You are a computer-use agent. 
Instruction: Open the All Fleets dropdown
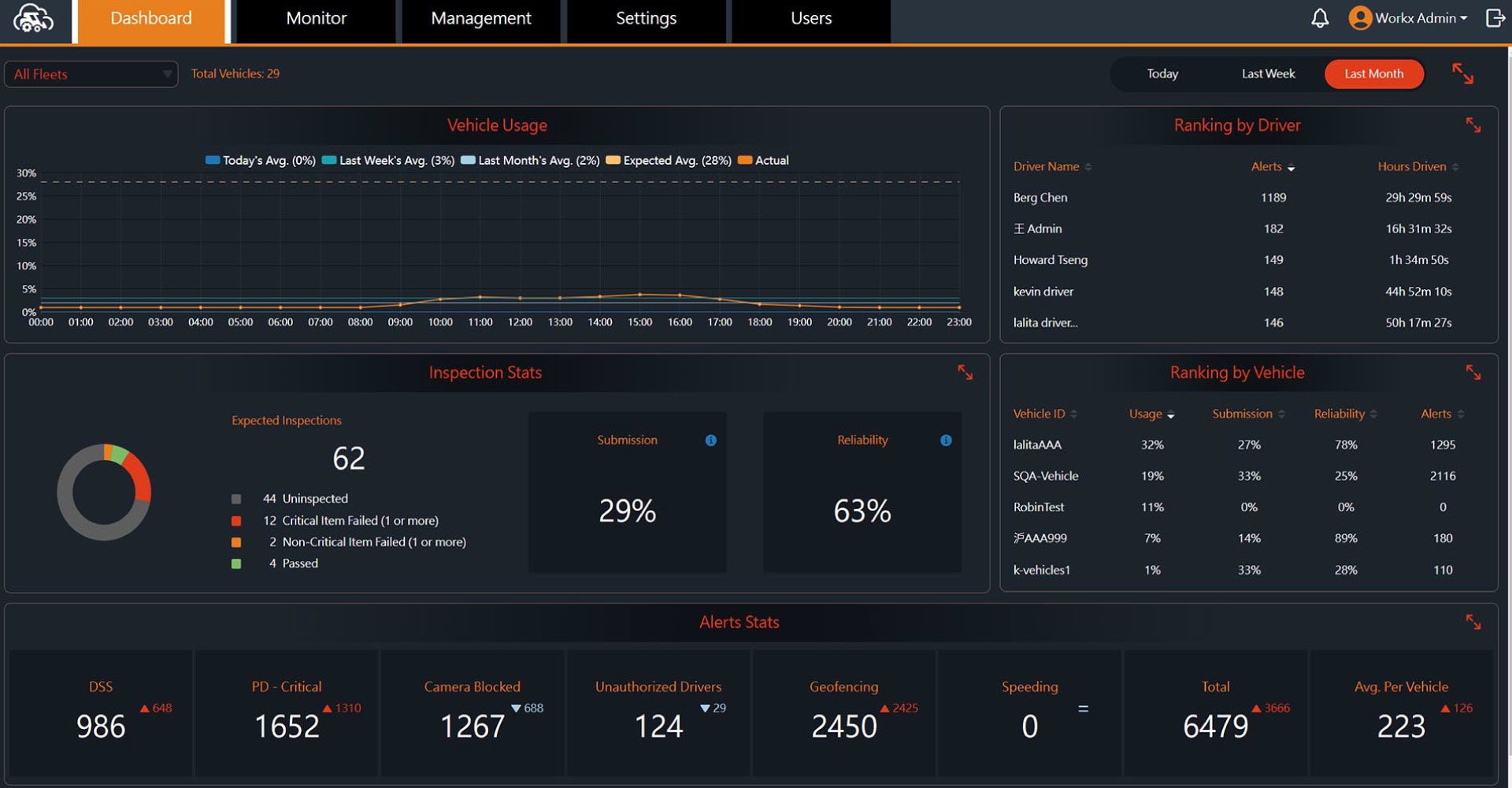(x=91, y=74)
